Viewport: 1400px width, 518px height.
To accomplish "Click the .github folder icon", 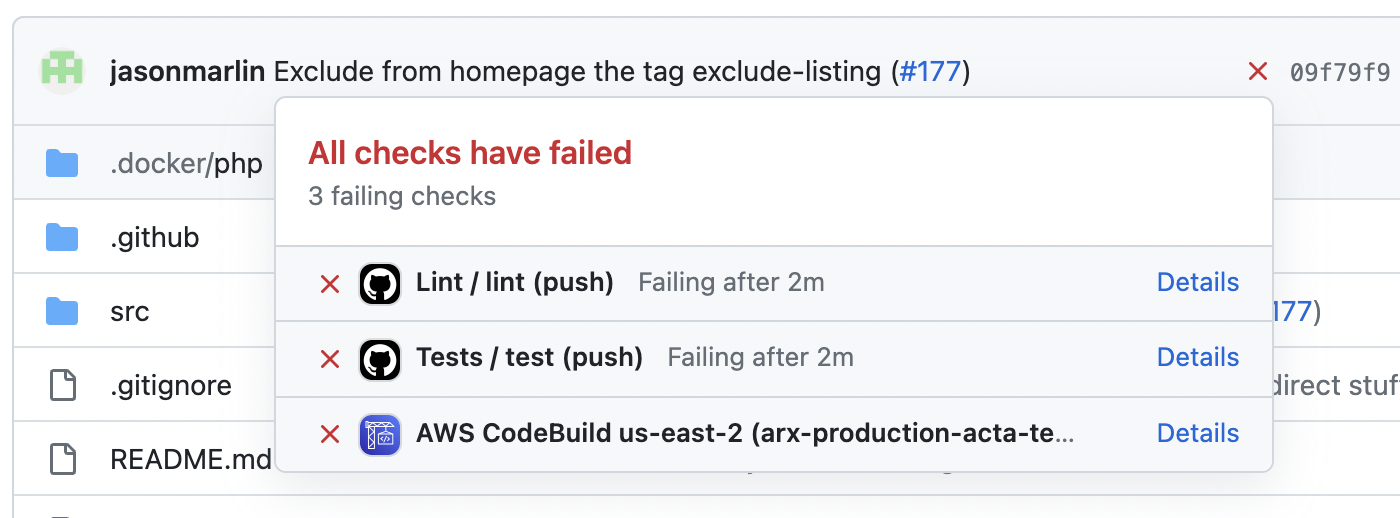I will pos(62,237).
